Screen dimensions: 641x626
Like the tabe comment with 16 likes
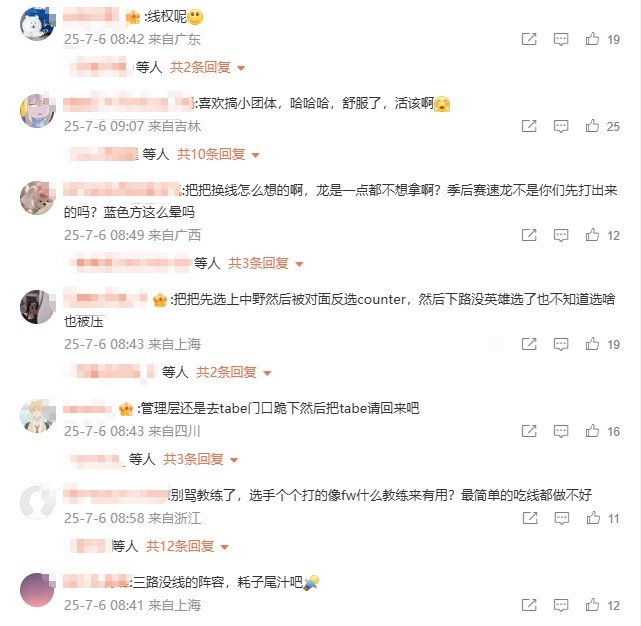pyautogui.click(x=592, y=431)
